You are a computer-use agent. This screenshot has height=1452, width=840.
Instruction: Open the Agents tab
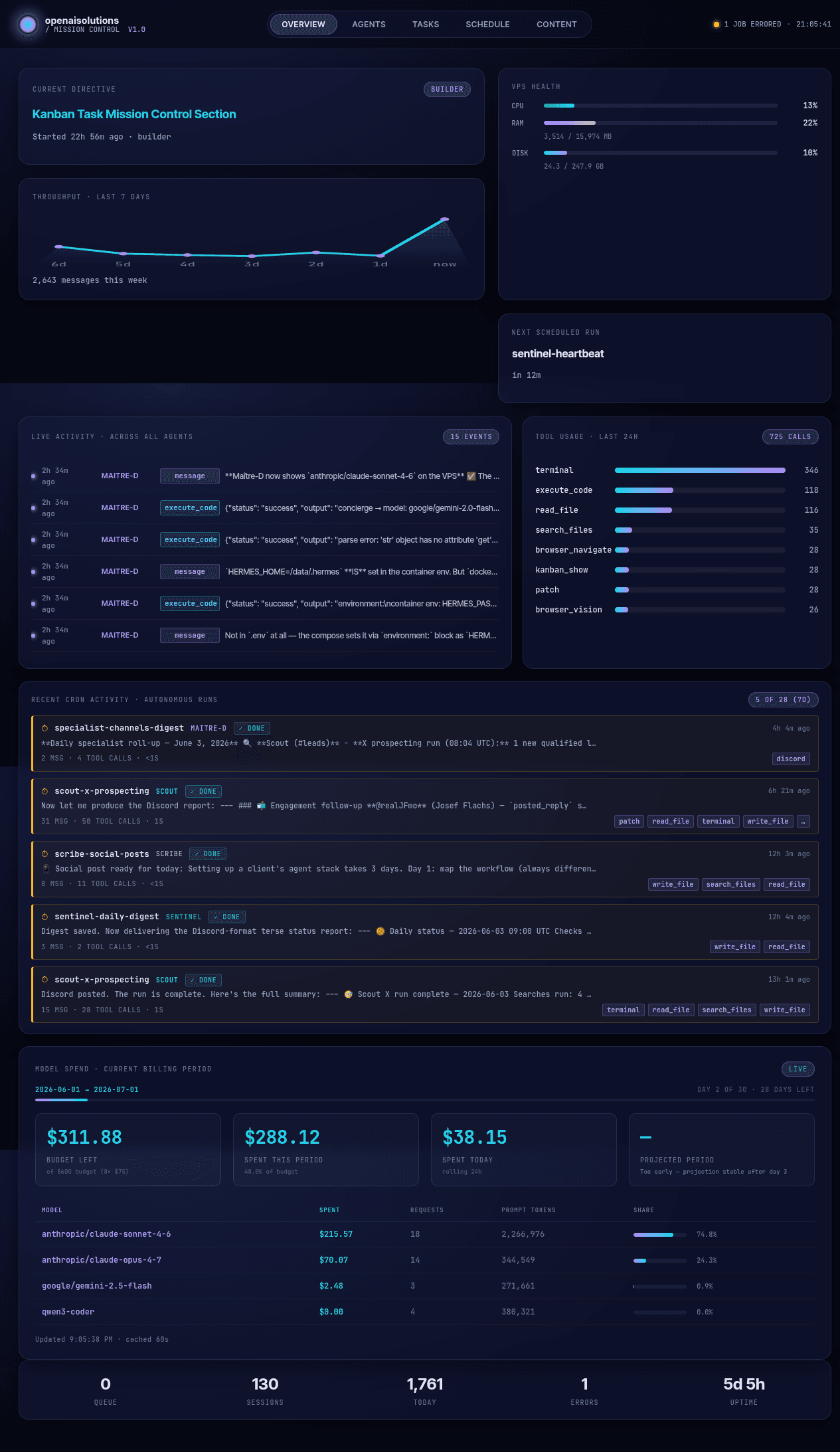click(369, 25)
